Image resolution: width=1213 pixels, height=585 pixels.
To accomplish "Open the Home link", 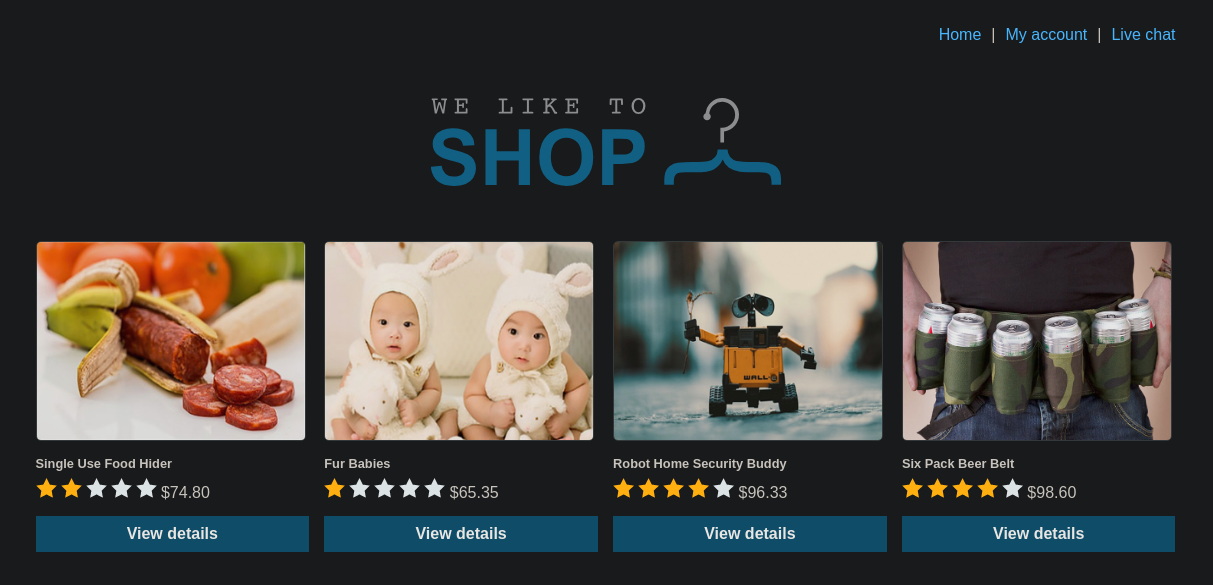I will pos(960,35).
